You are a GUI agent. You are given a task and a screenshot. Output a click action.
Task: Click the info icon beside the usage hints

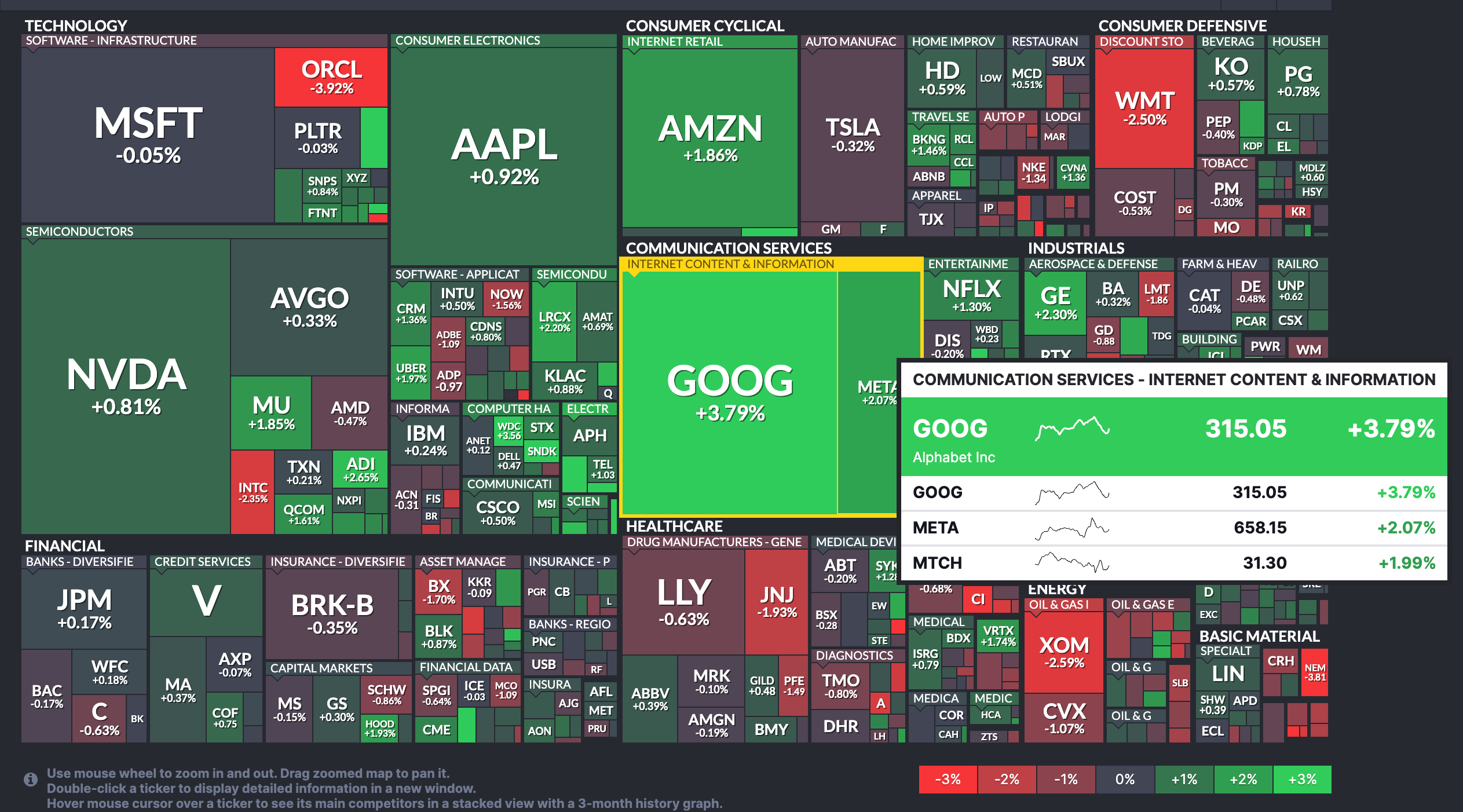[31, 780]
